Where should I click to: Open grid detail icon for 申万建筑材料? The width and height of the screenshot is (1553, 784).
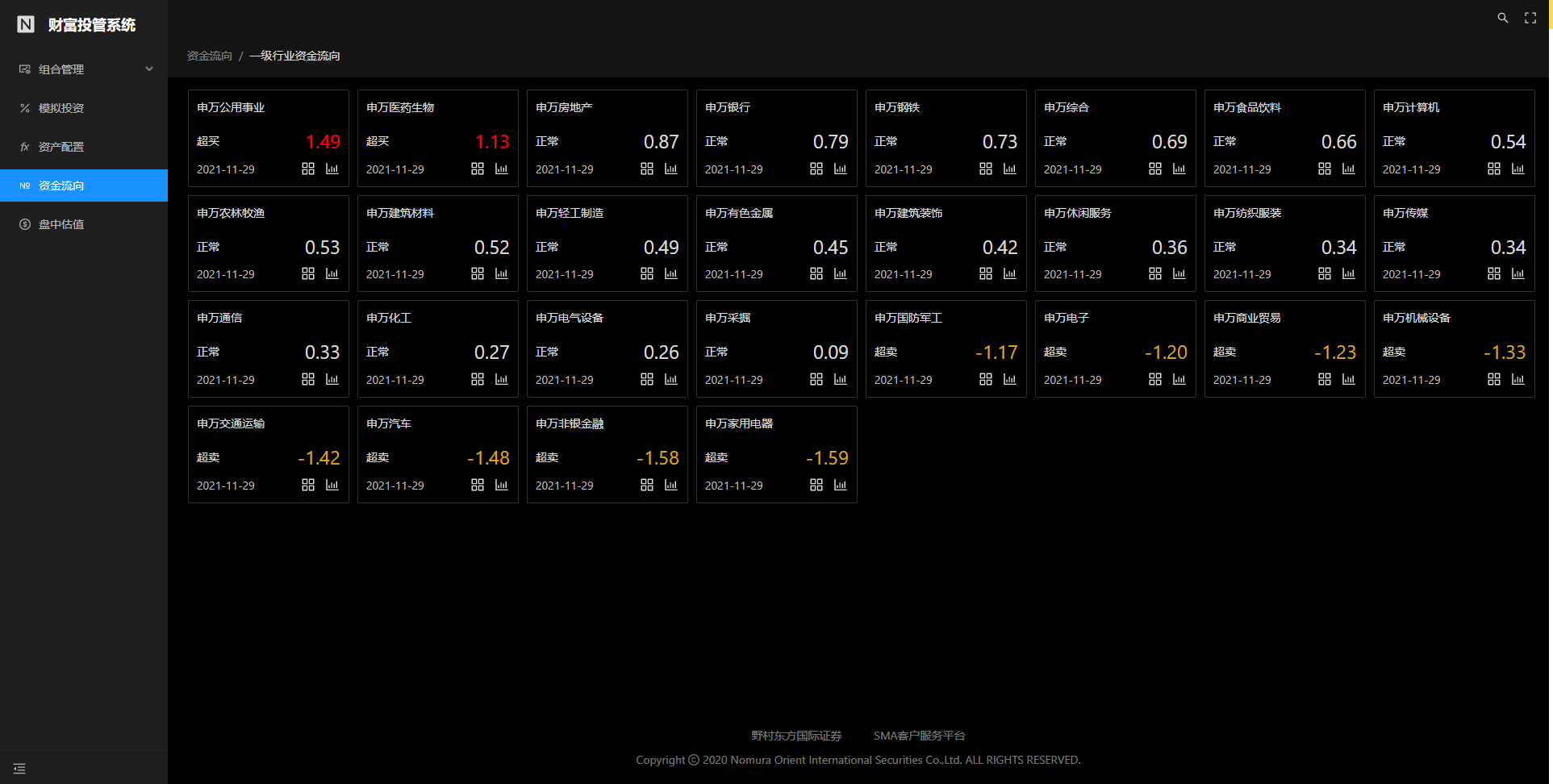(478, 273)
